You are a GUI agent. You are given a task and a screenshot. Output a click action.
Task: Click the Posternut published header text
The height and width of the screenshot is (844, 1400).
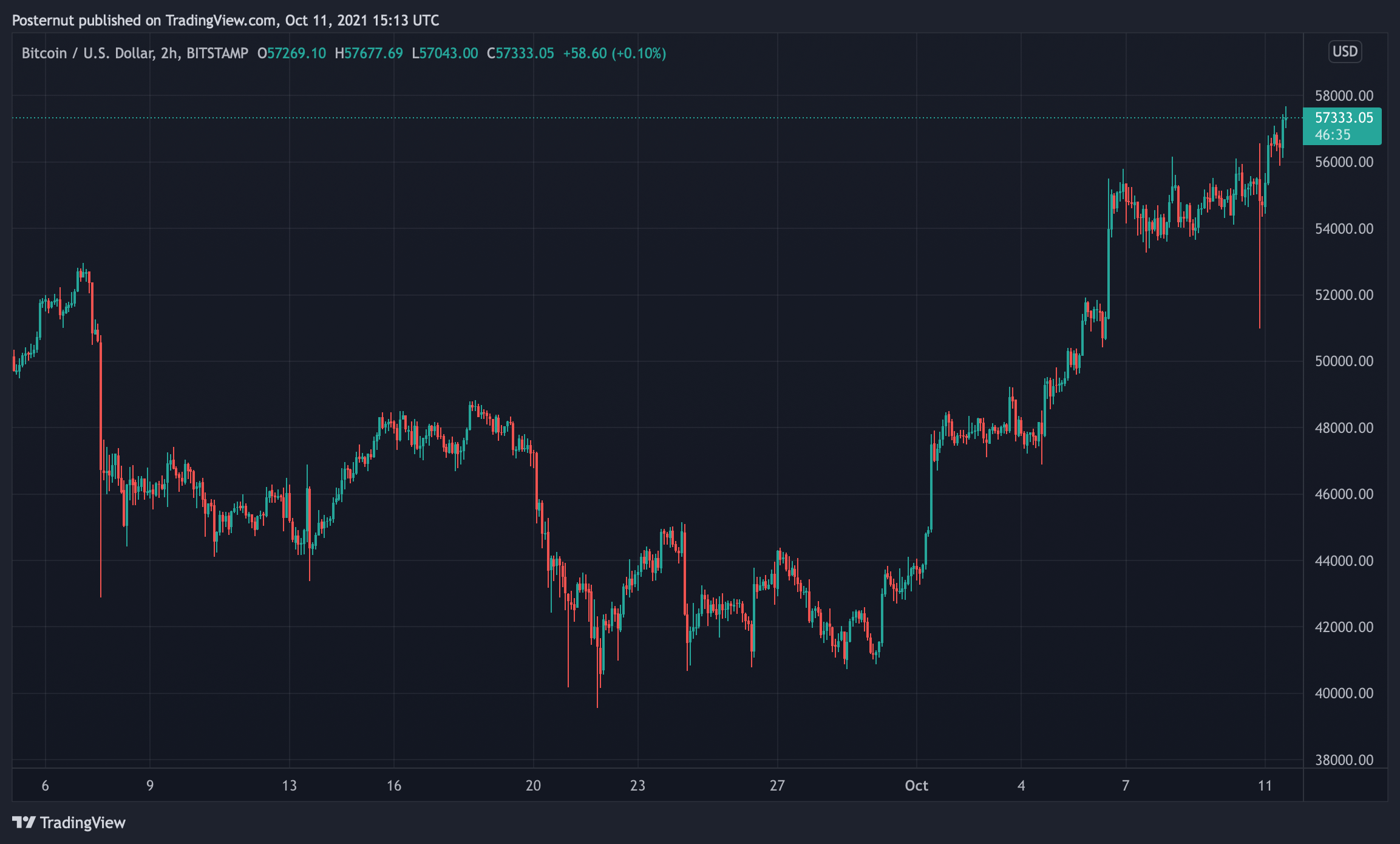[x=225, y=21]
